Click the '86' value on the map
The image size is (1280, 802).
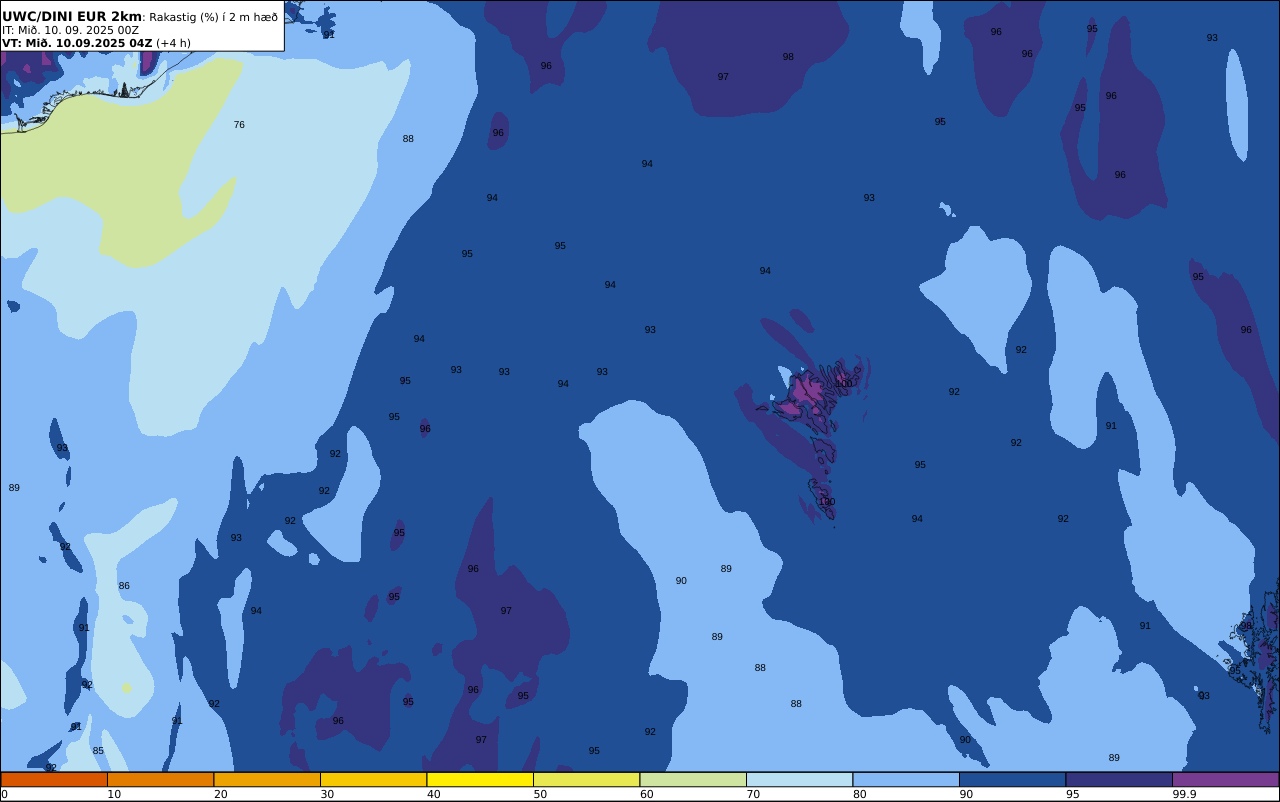pos(124,586)
